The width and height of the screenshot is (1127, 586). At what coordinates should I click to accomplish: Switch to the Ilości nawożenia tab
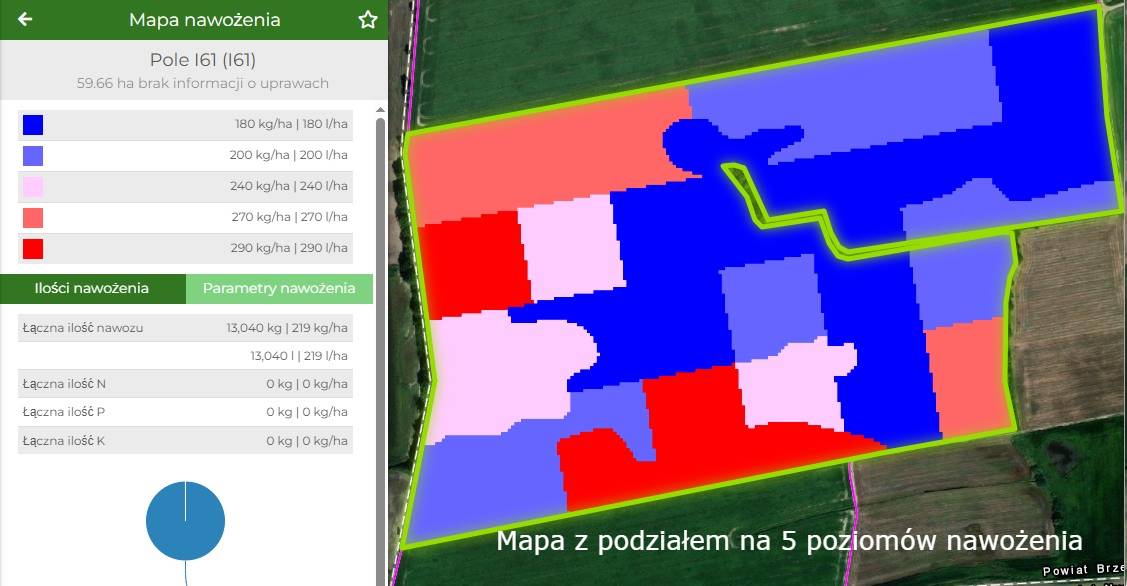coord(92,289)
